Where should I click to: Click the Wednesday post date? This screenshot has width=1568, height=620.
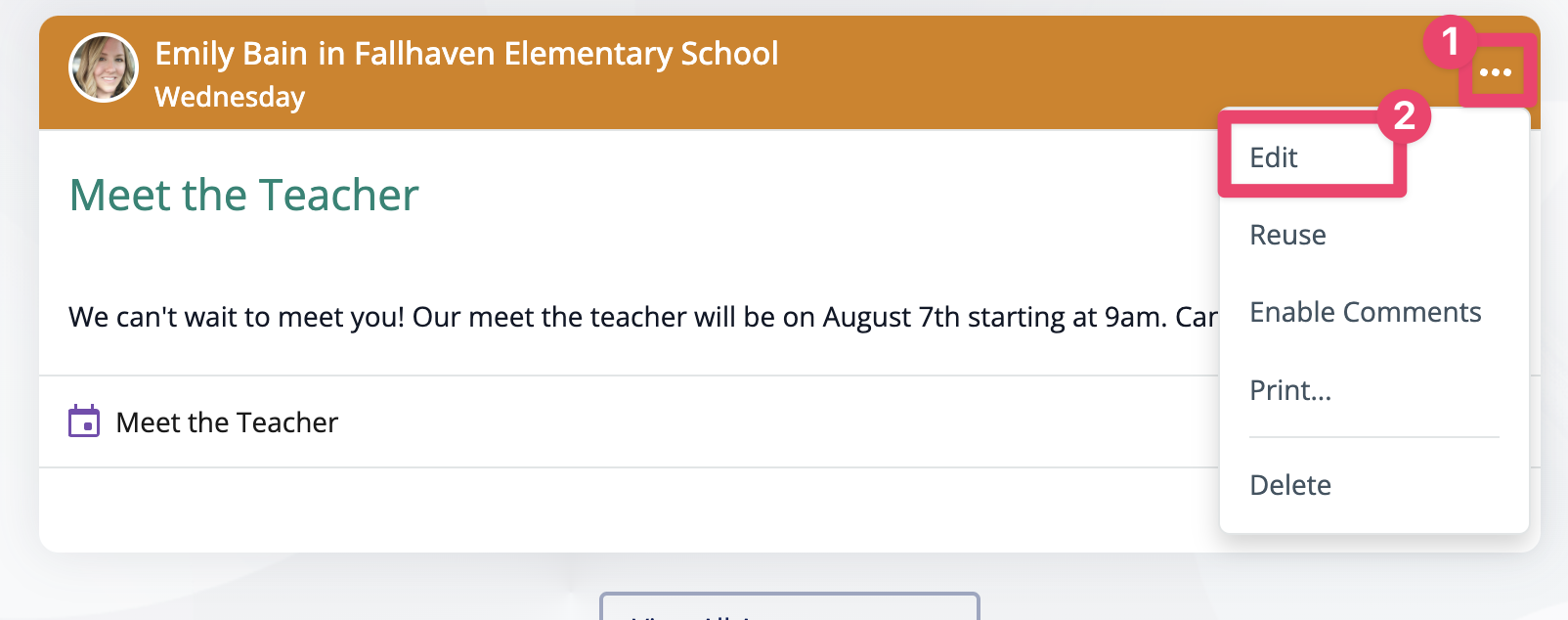[x=230, y=97]
